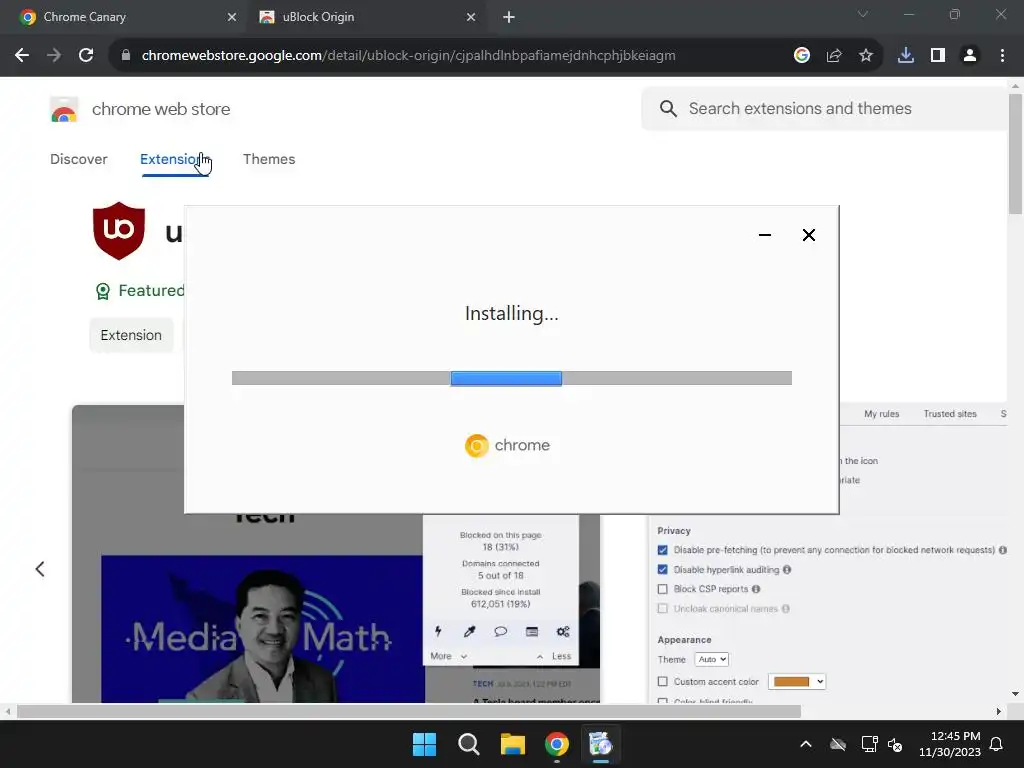
Task: Open the Extensions section
Action: click(174, 159)
